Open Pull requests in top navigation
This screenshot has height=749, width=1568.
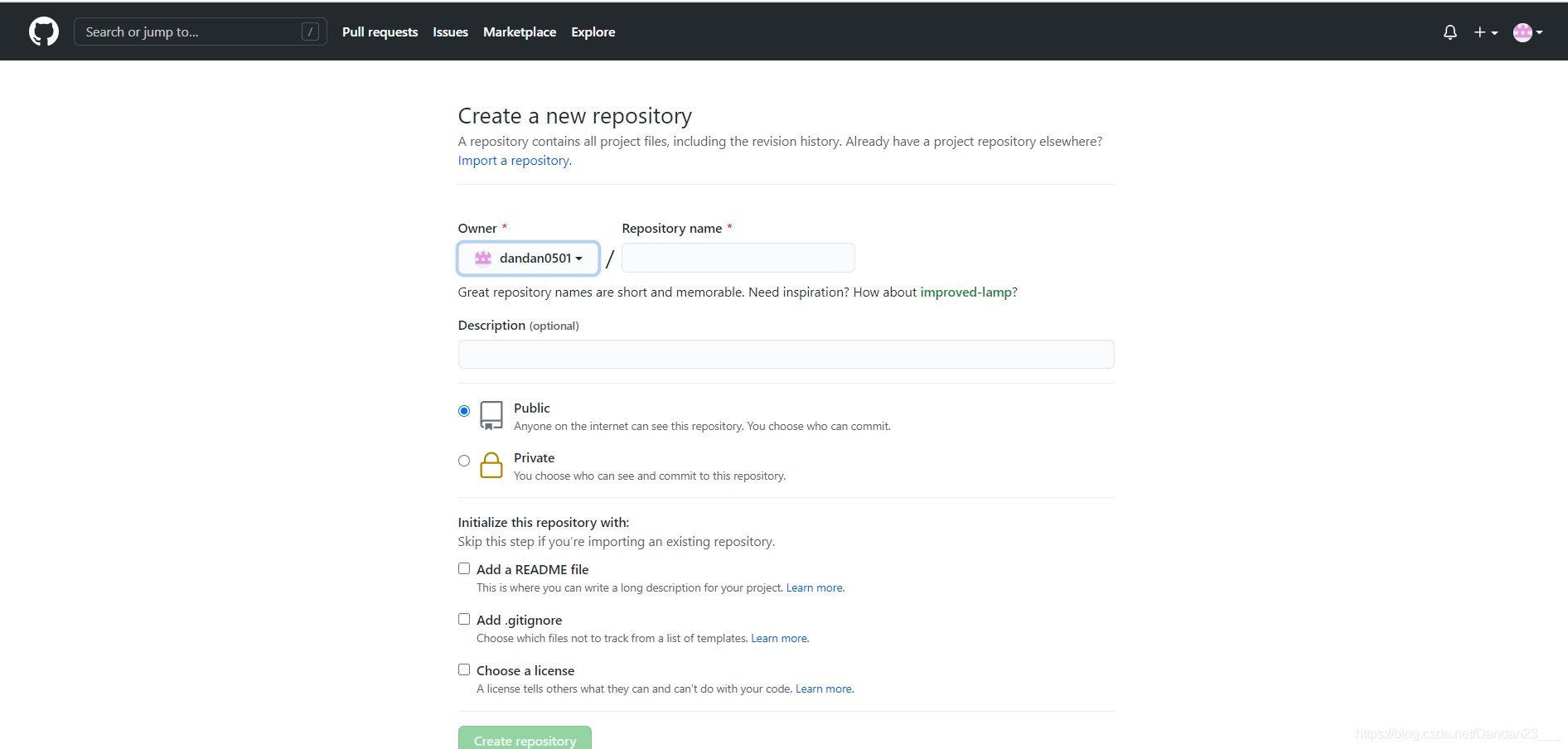click(380, 32)
